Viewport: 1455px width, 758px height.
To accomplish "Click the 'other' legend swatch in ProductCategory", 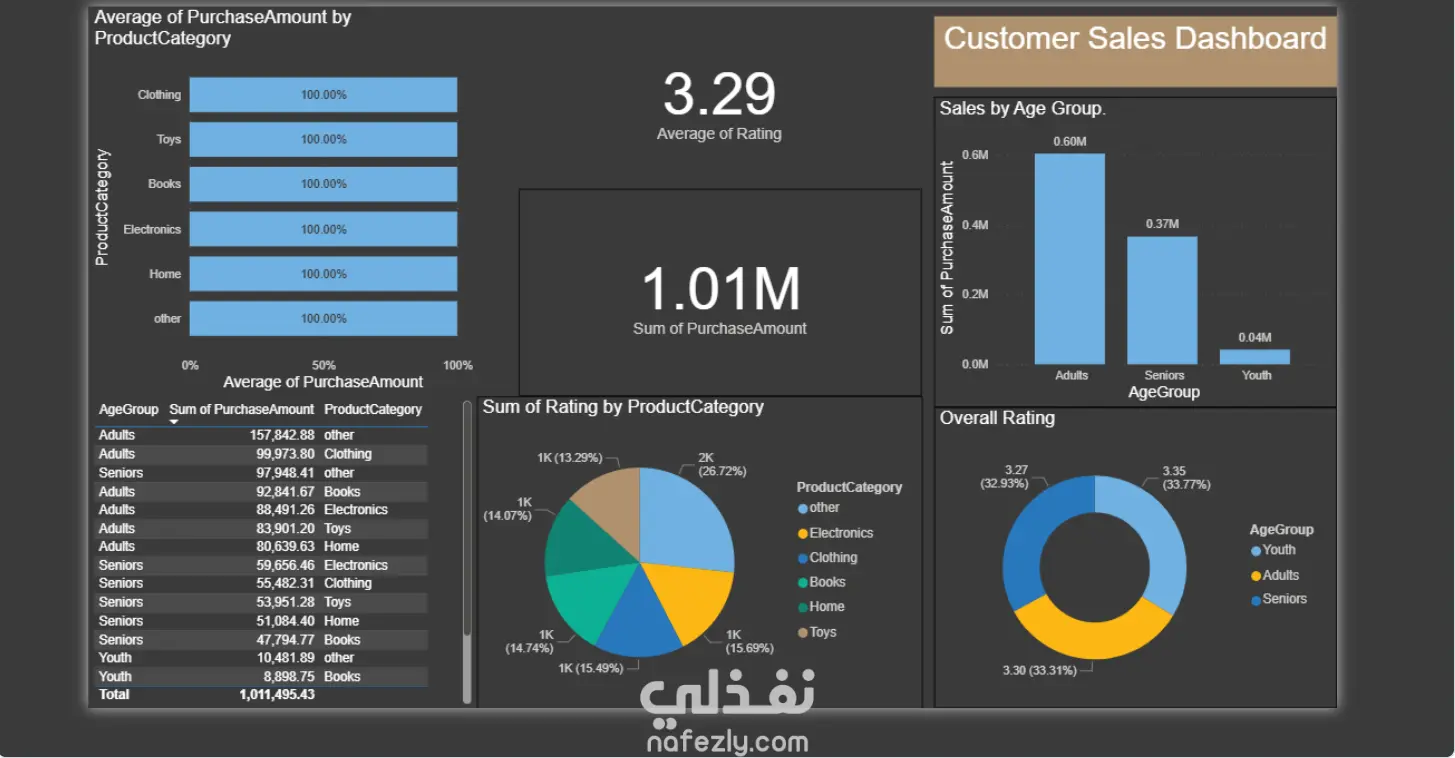I will point(803,509).
